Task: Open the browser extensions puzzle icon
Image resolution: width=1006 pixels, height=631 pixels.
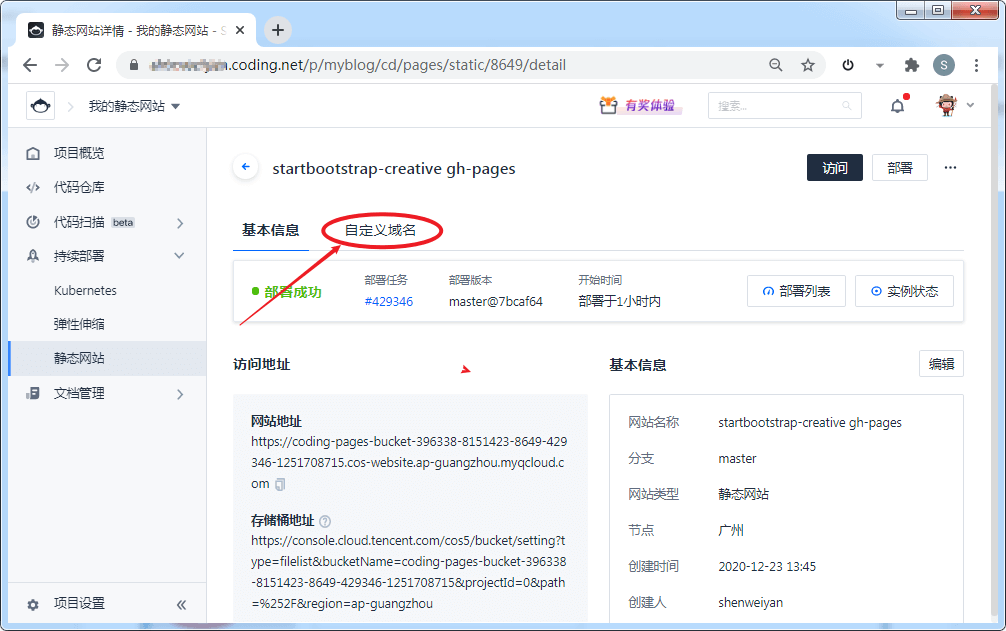Action: point(912,65)
